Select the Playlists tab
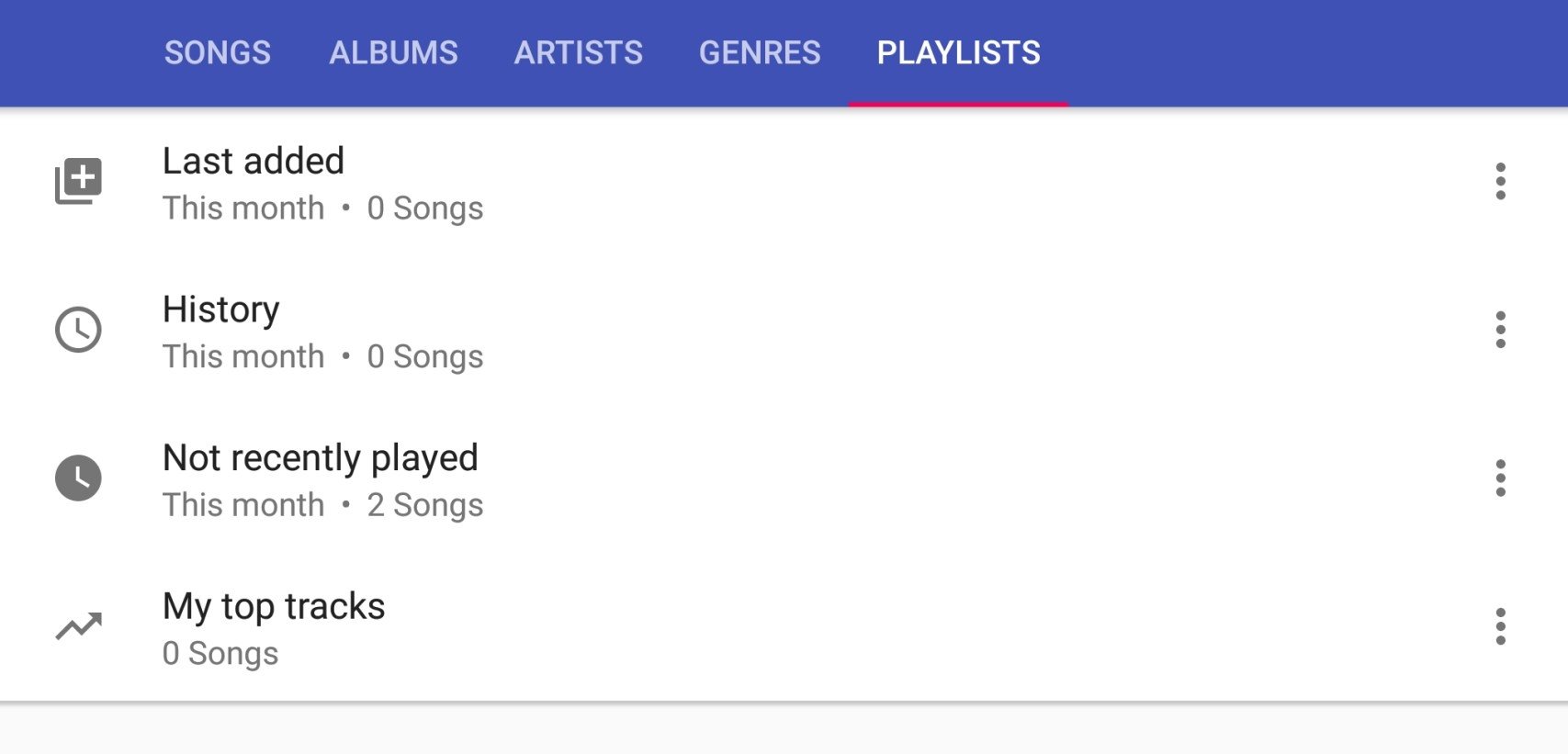This screenshot has width=1568, height=754. [958, 52]
